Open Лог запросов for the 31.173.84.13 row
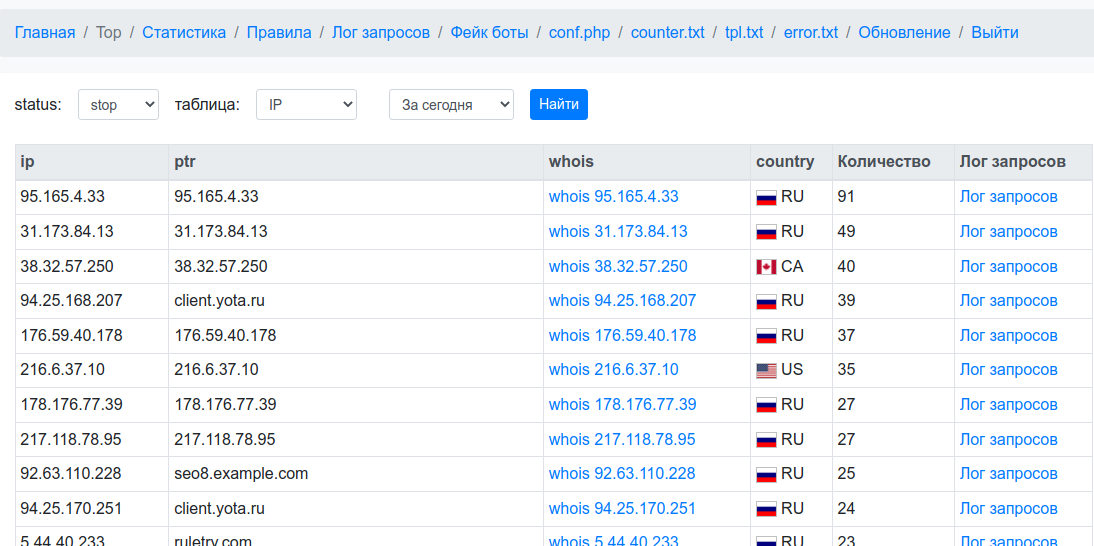The width and height of the screenshot is (1094, 546). [x=1008, y=232]
